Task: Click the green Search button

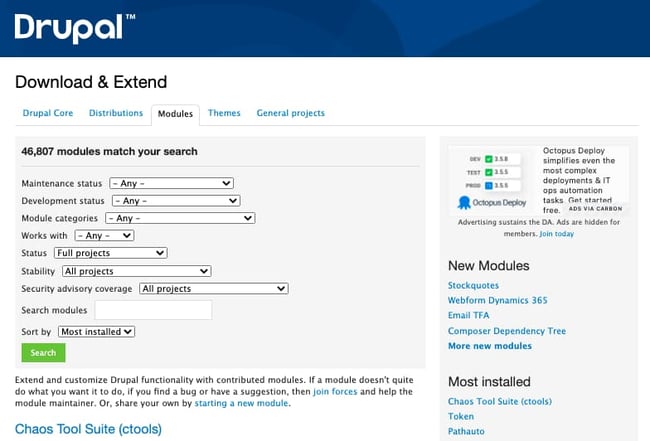Action: 44,353
